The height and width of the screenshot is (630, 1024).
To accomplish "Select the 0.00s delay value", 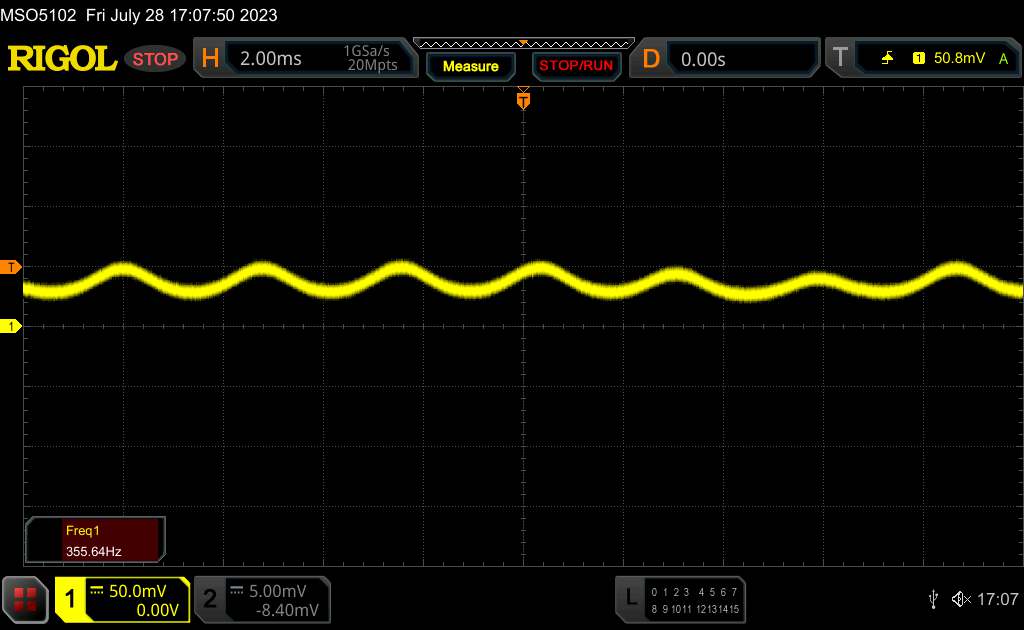I will tap(703, 59).
